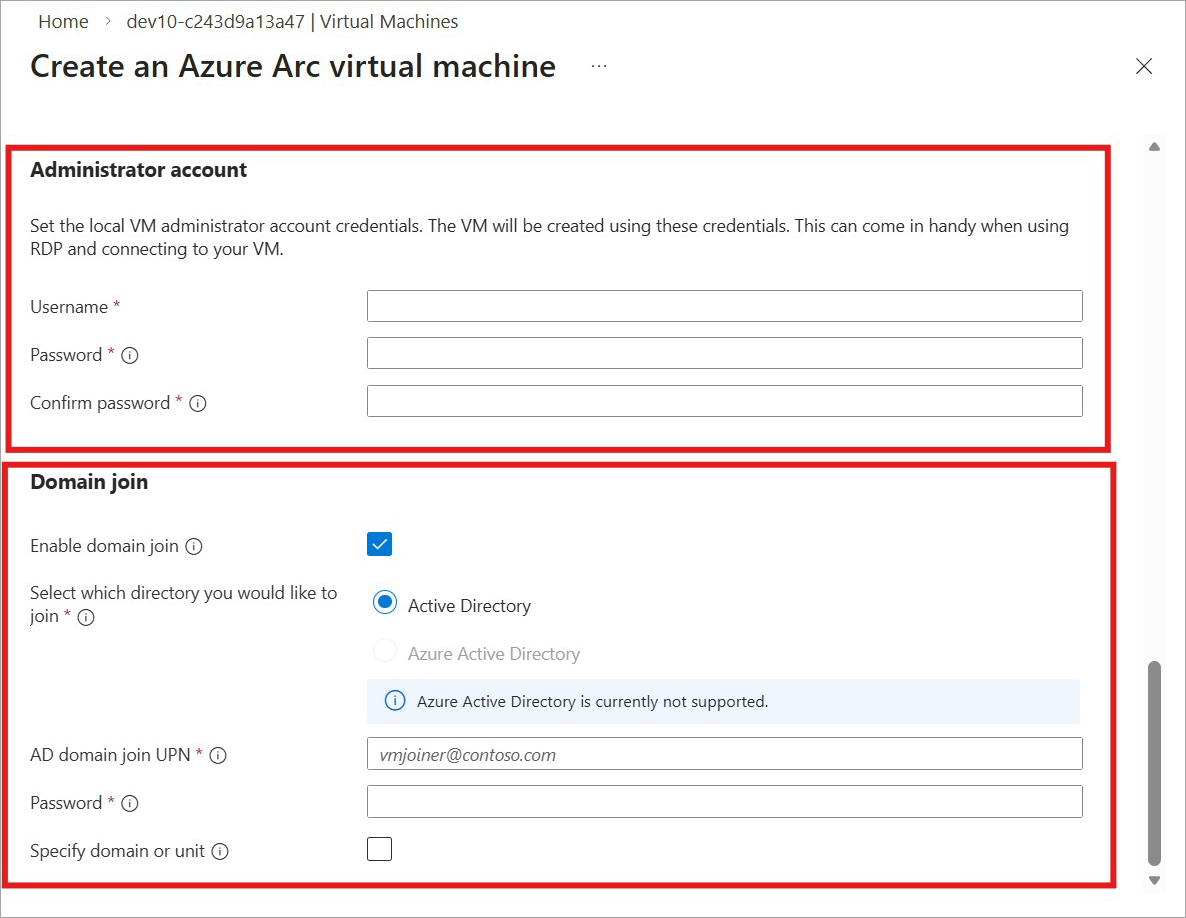Viewport: 1186px width, 918px height.
Task: Open the ellipsis more options menu
Action: pos(599,66)
